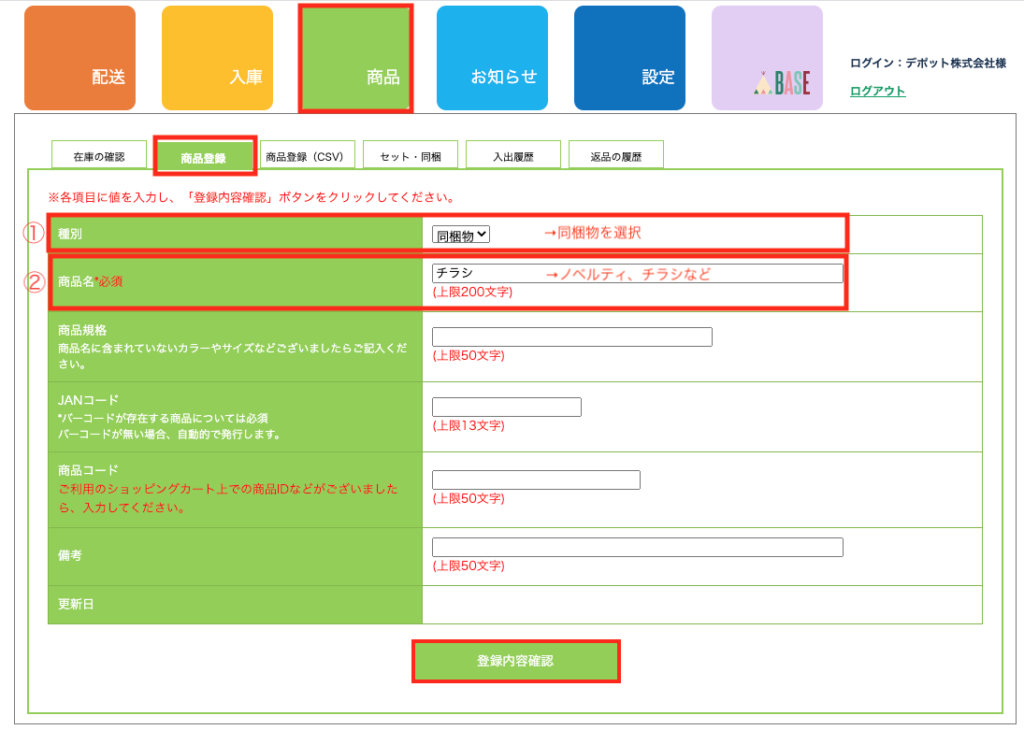
Task: Select the 商品コード input field
Action: 535,480
